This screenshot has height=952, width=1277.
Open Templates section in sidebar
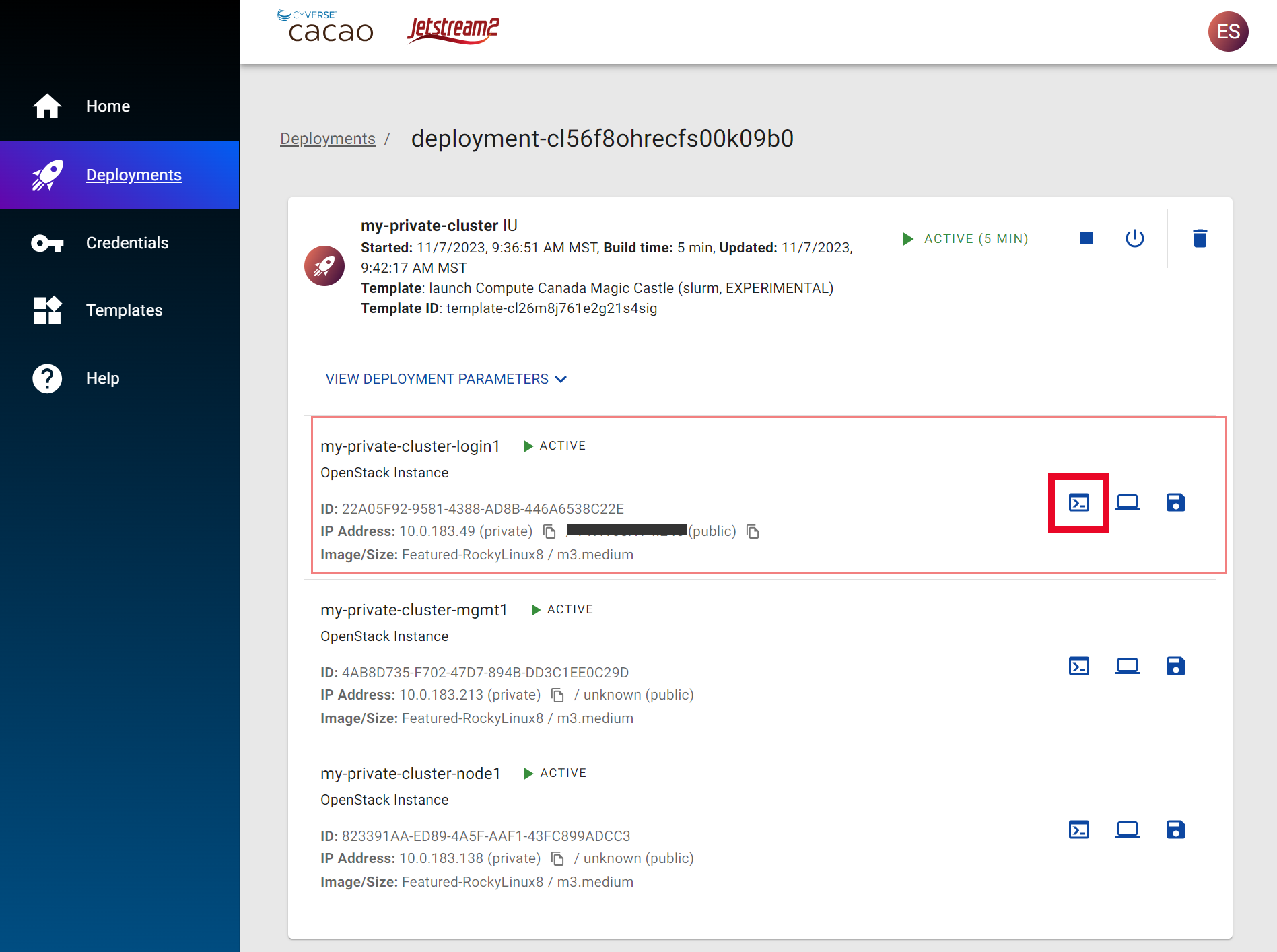coord(124,310)
